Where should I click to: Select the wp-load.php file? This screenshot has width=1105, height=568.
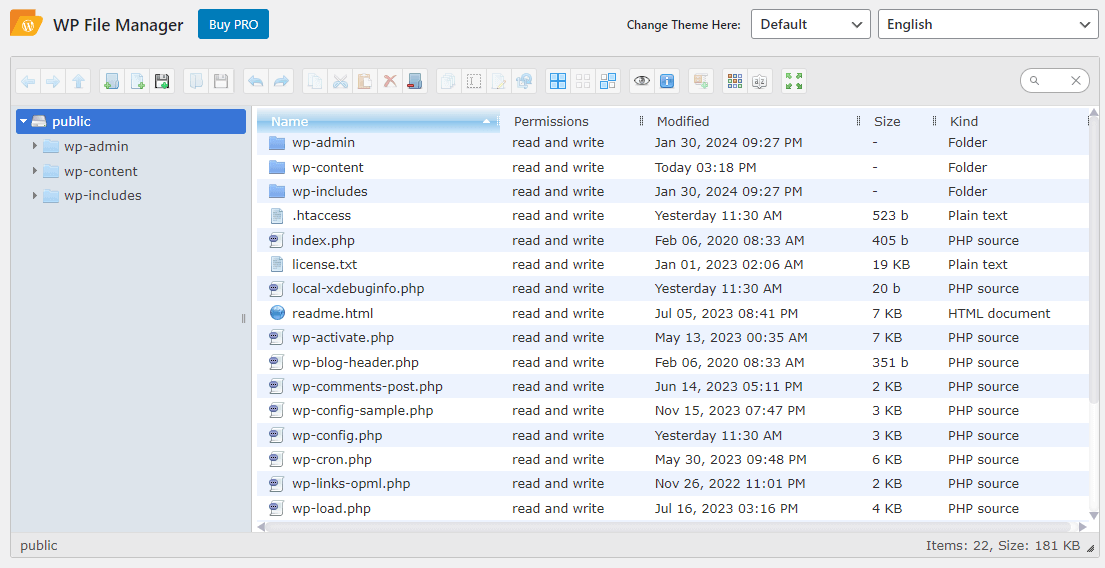673,508
